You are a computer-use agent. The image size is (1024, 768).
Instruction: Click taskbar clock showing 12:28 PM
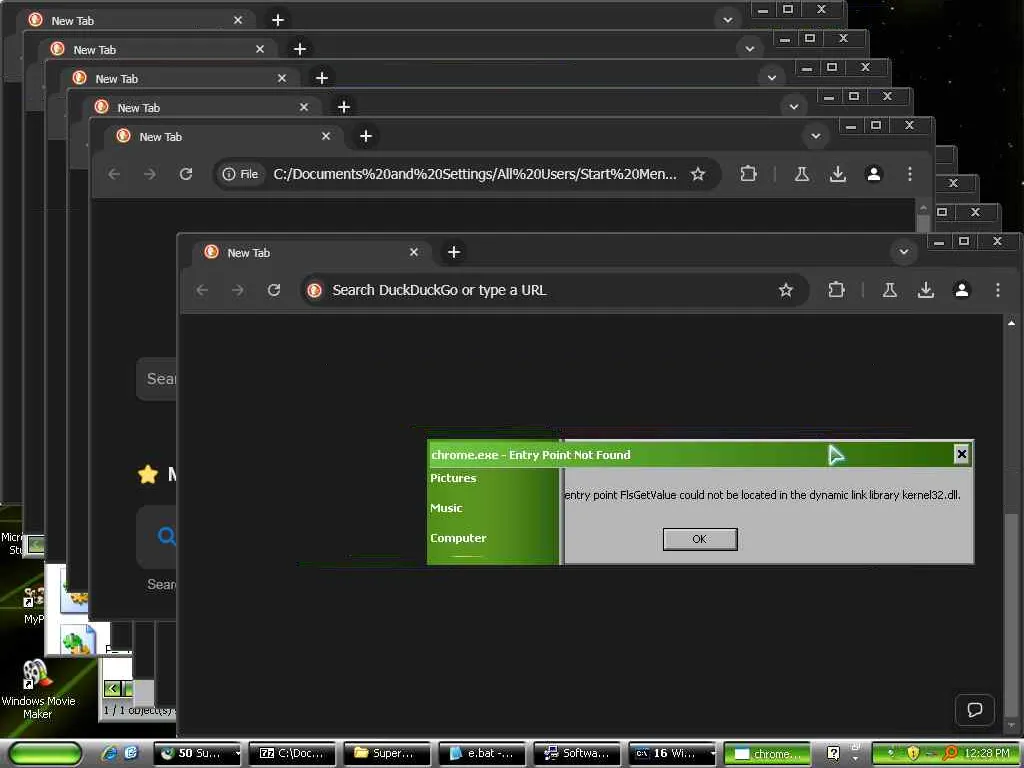(x=987, y=753)
